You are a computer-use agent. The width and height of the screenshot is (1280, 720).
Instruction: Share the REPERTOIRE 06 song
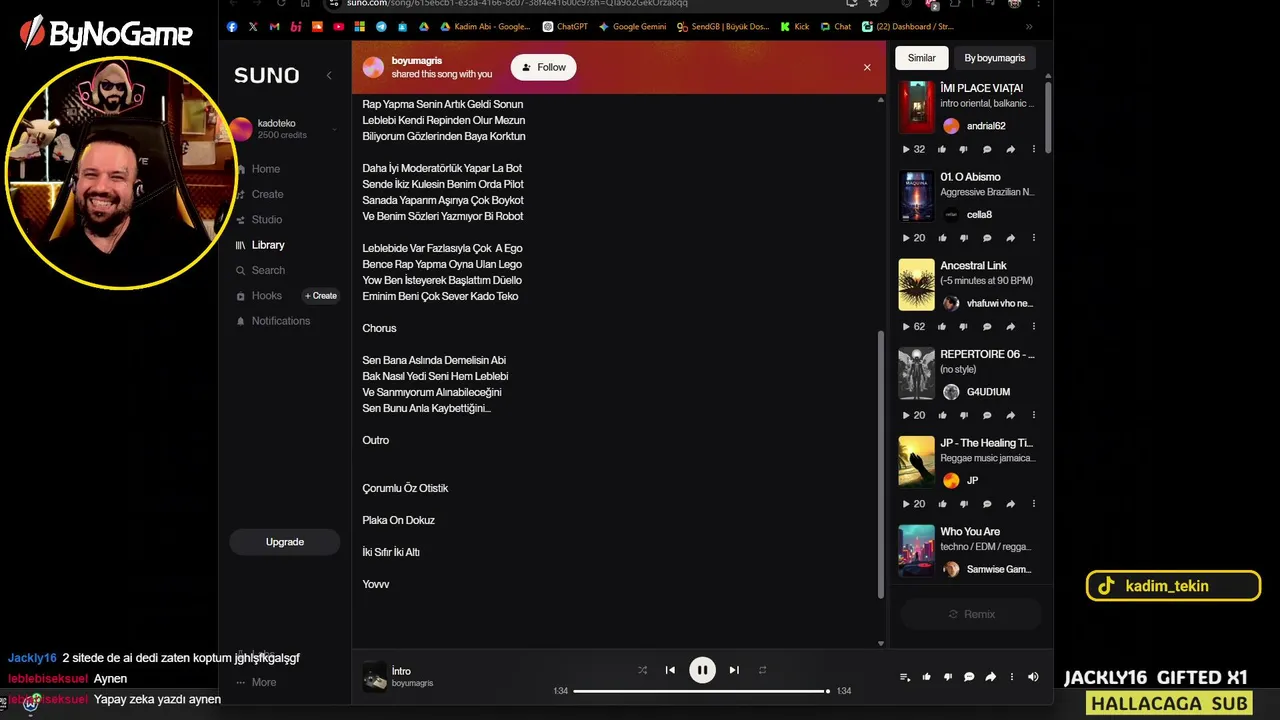pos(1010,415)
